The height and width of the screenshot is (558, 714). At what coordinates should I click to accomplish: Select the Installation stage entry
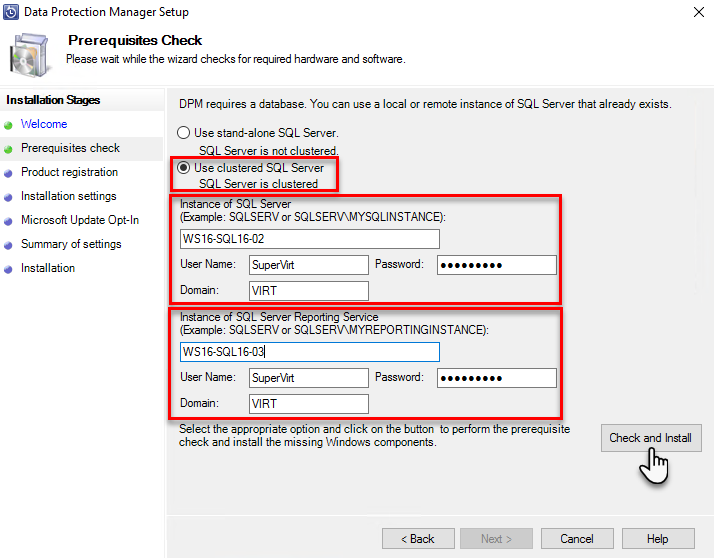pyautogui.click(x=48, y=268)
